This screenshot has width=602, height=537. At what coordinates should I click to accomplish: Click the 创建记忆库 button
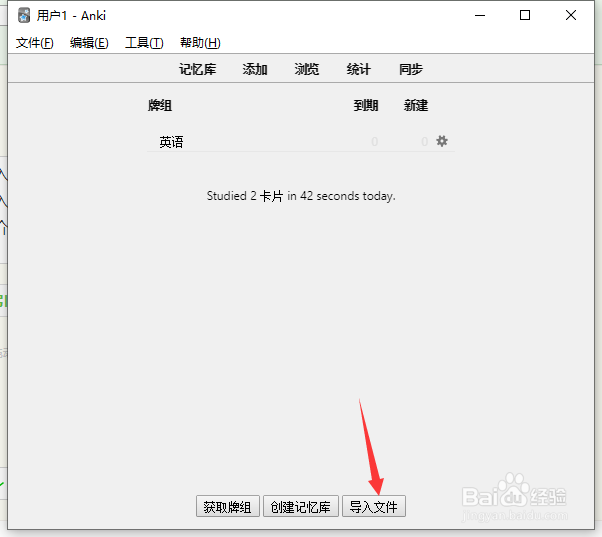point(301,506)
